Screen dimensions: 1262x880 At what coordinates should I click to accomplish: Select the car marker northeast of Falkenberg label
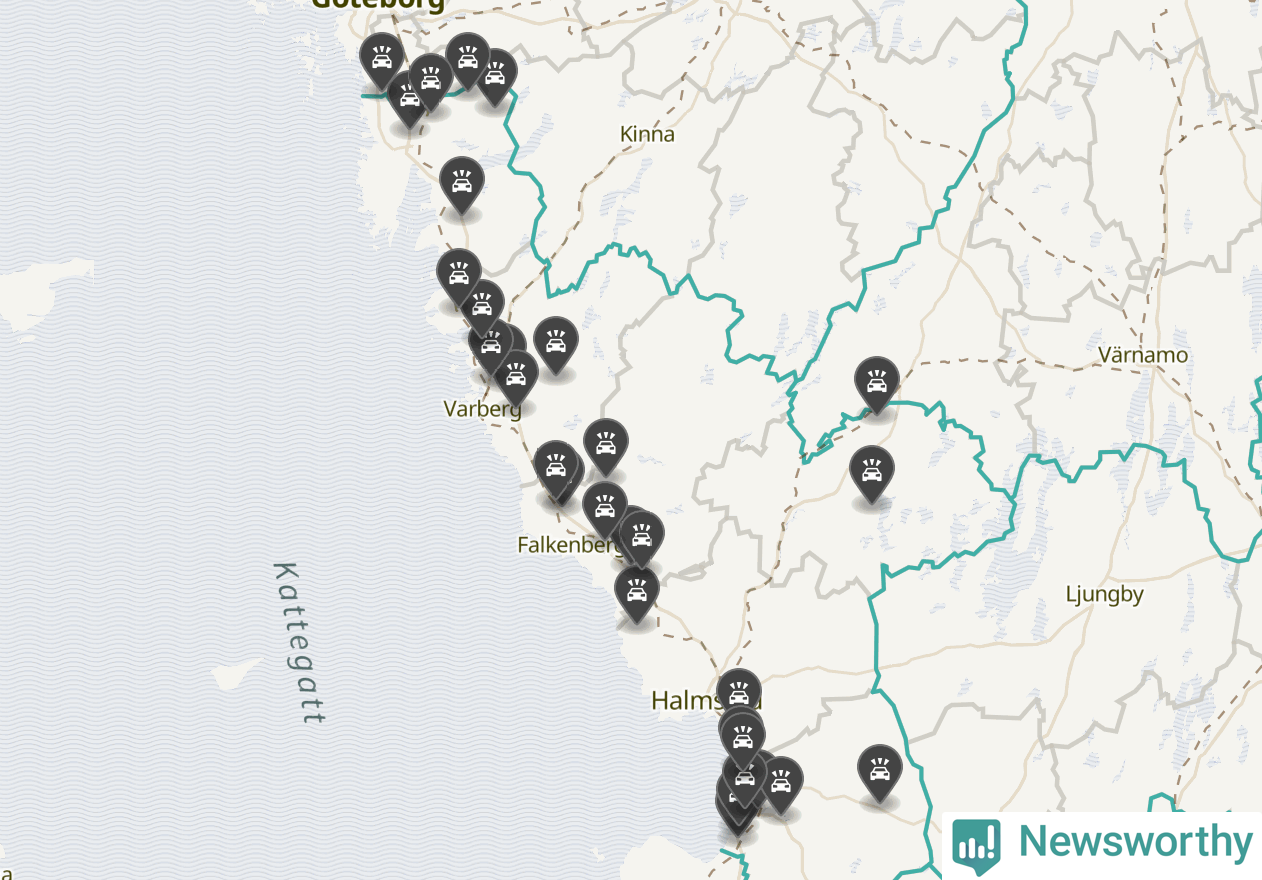pyautogui.click(x=642, y=539)
